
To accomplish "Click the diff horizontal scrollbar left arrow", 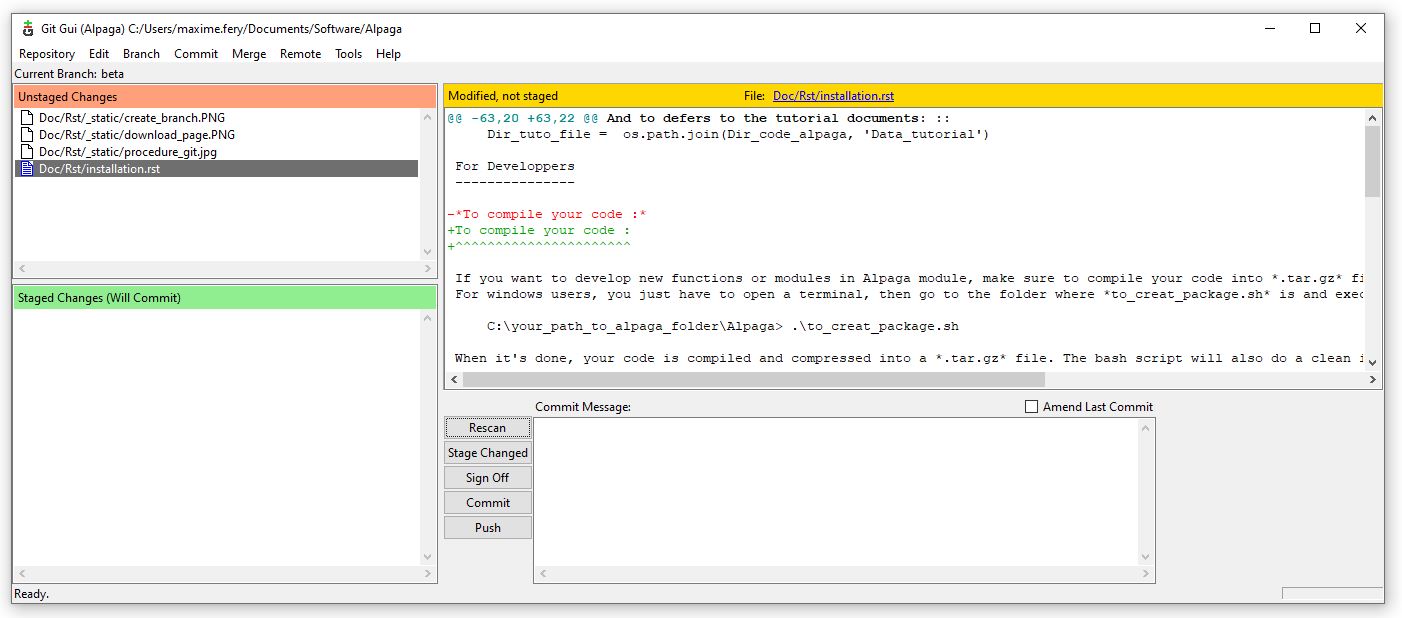I will coord(454,380).
